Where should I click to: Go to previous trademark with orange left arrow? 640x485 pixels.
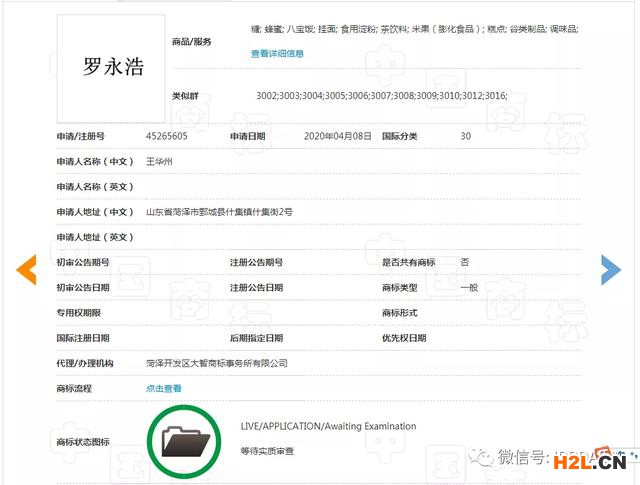click(27, 269)
